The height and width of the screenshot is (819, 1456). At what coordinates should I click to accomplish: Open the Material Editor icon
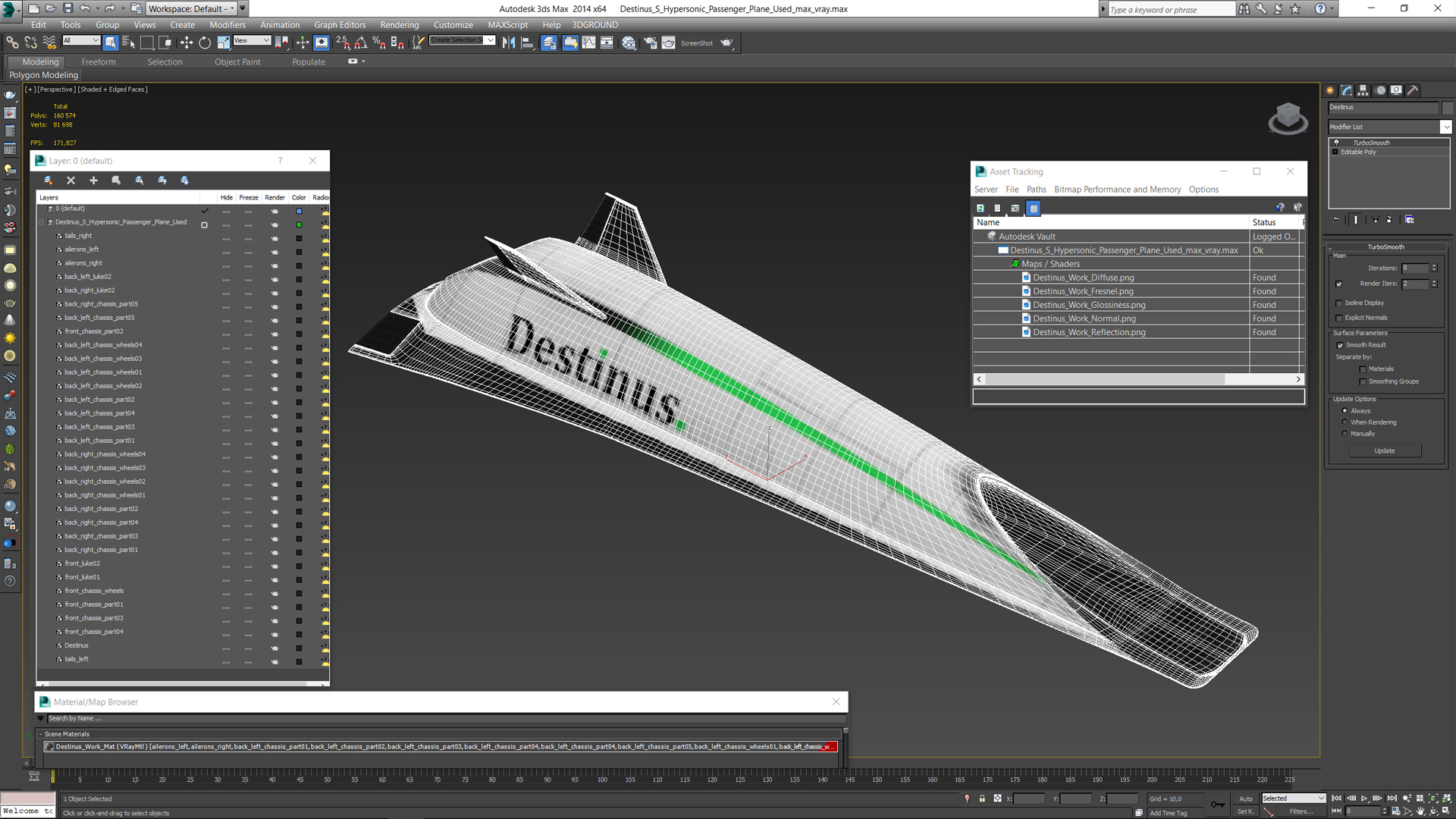click(629, 42)
